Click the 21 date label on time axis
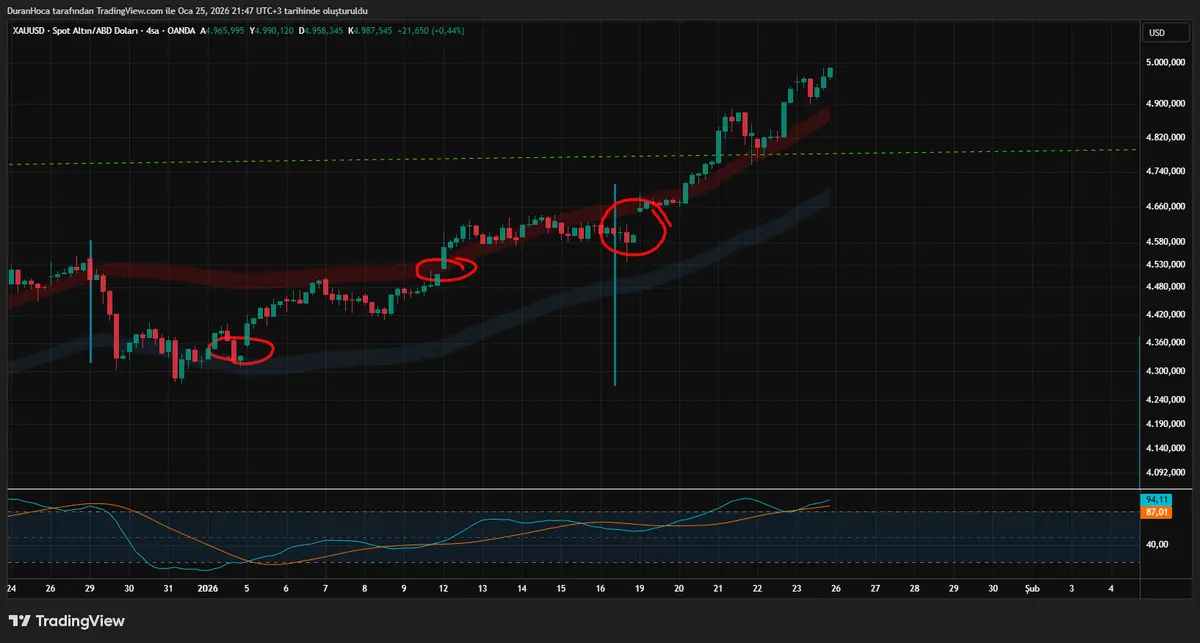 coord(718,589)
